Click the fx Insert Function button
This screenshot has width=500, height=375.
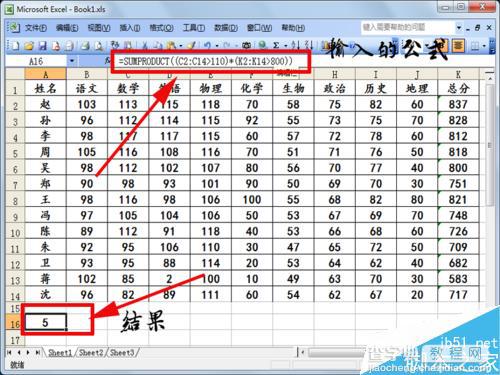[108, 61]
